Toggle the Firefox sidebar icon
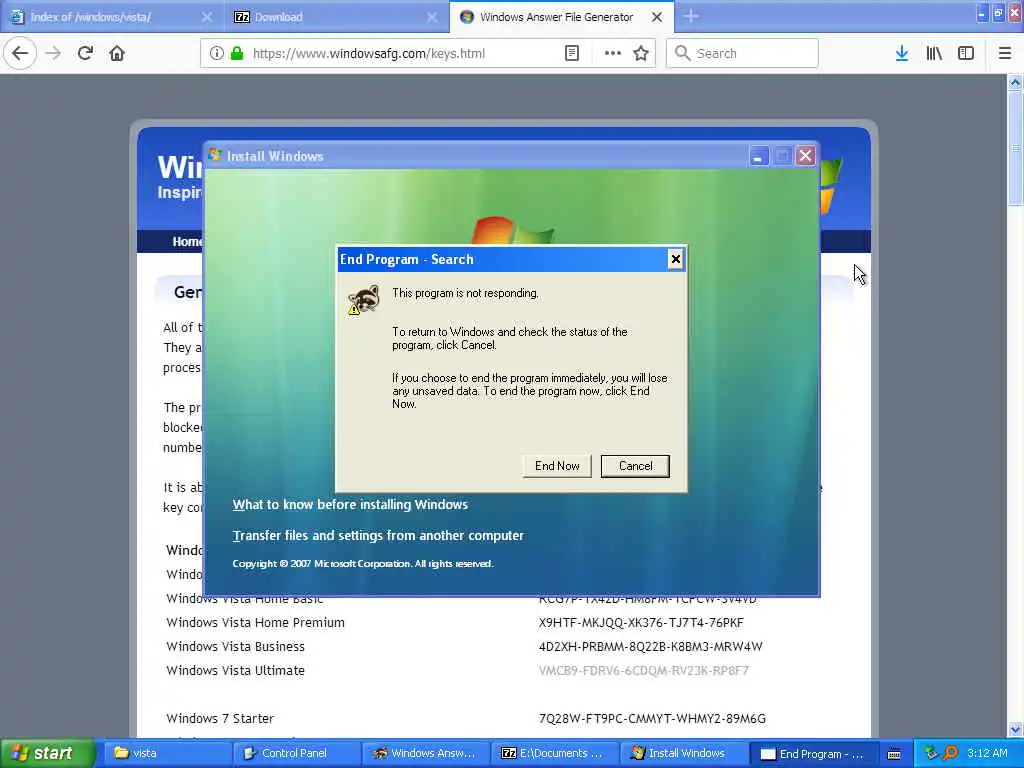This screenshot has width=1024, height=768. [x=966, y=53]
